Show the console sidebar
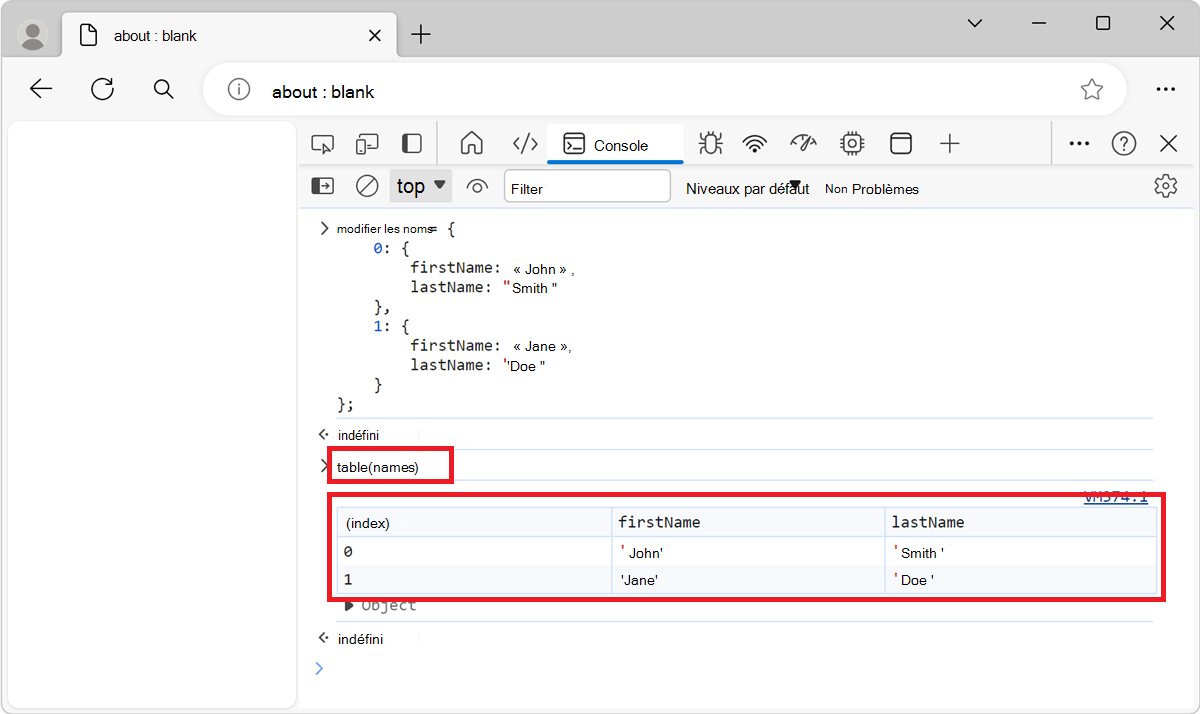This screenshot has height=714, width=1200. tap(323, 186)
